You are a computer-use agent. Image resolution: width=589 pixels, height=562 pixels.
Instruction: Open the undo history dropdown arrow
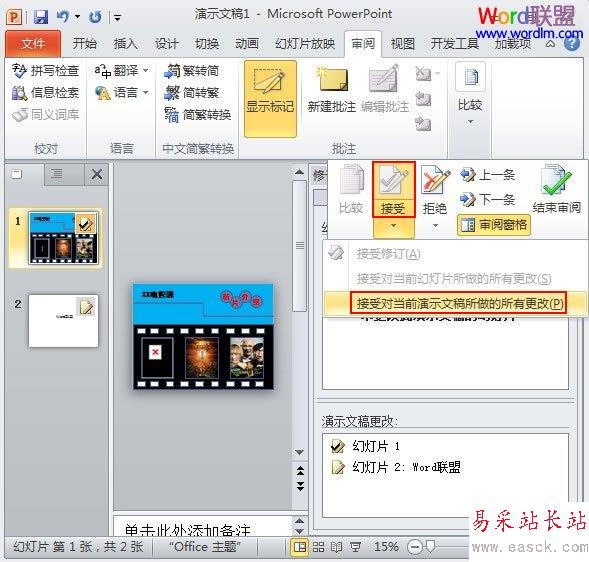77,17
